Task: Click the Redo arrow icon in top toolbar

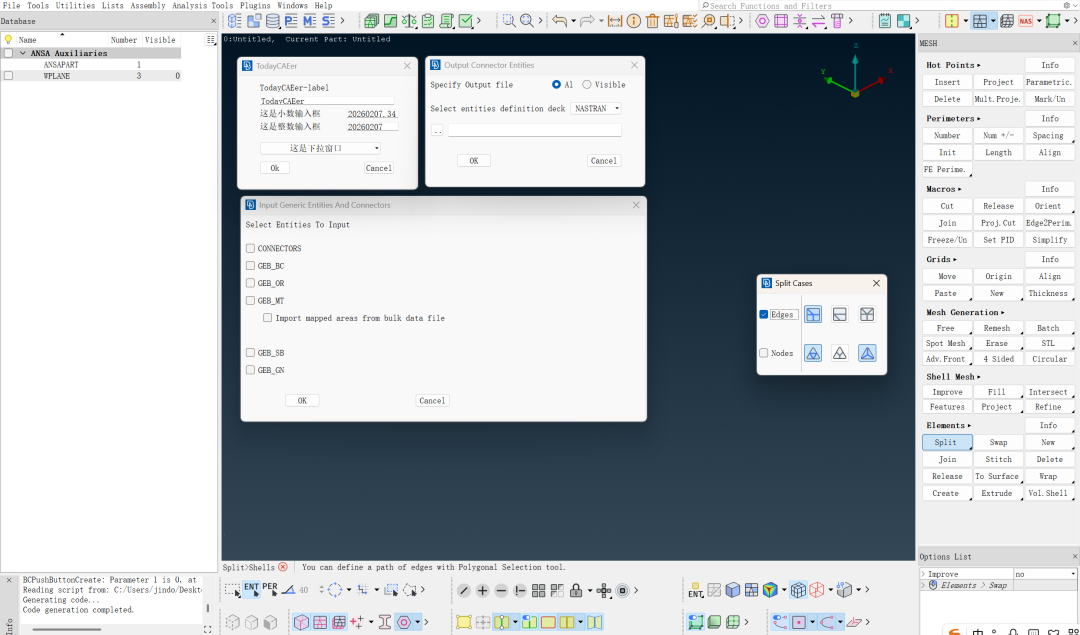Action: (587, 21)
